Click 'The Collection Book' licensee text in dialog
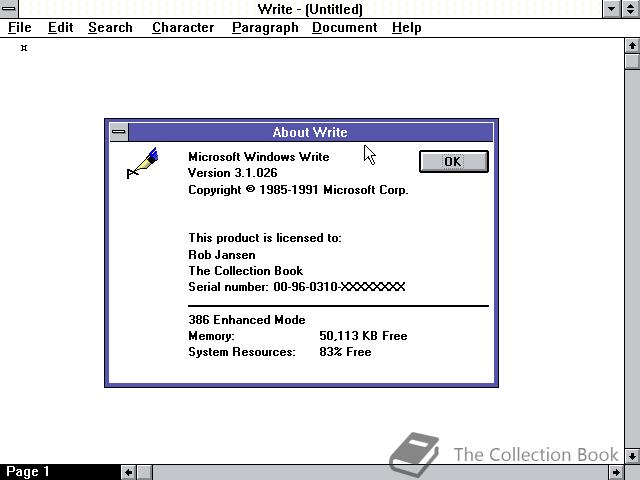The height and width of the screenshot is (480, 640). coord(246,271)
